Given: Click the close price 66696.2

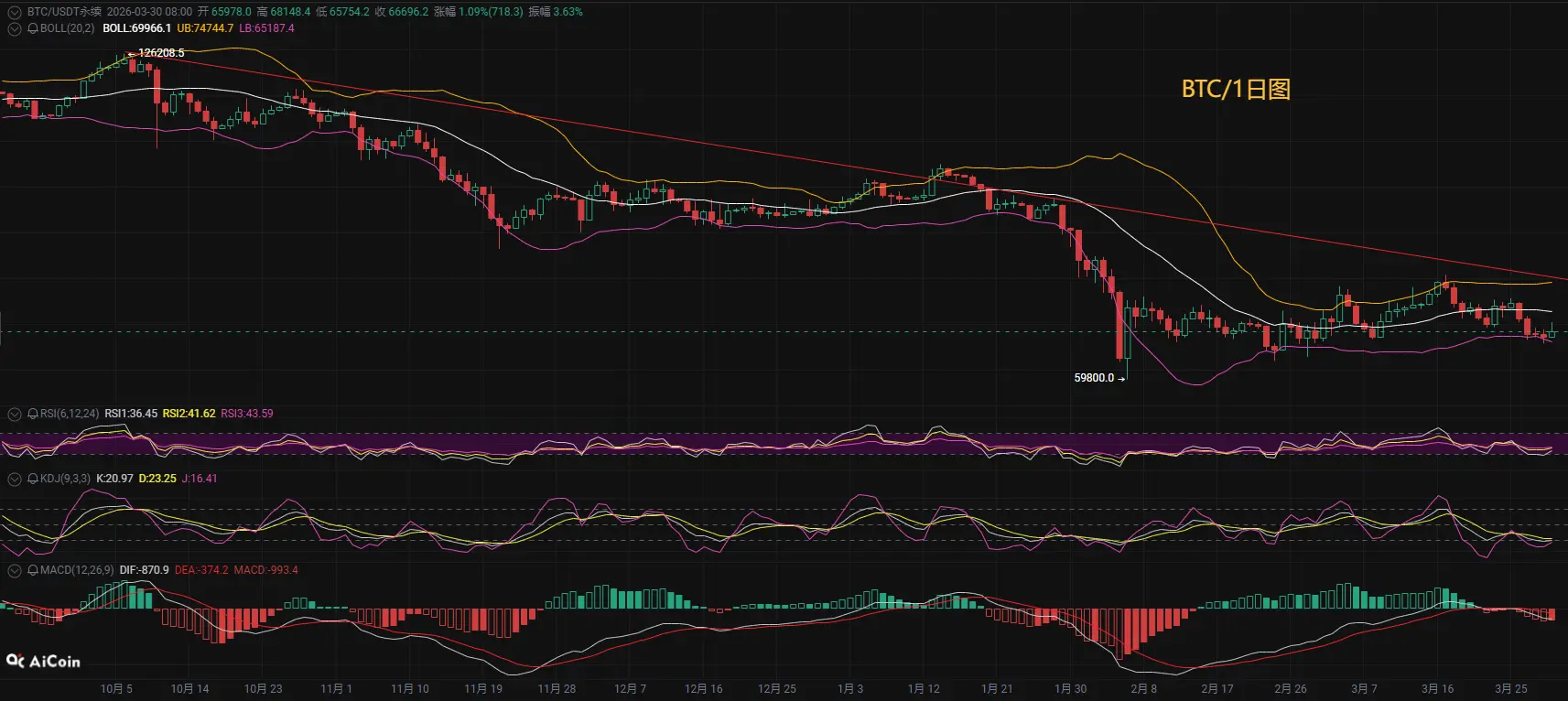Looking at the screenshot, I should [408, 12].
